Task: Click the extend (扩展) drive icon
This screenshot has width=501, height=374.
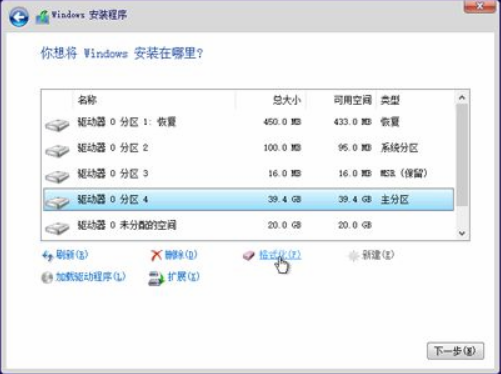Action: pos(156,278)
